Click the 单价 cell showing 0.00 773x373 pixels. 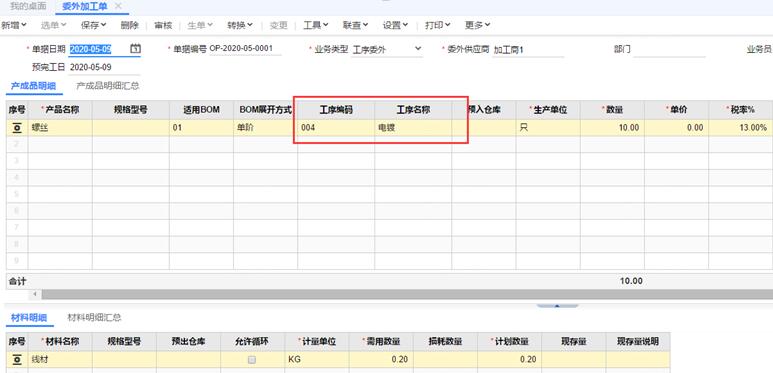pos(676,128)
